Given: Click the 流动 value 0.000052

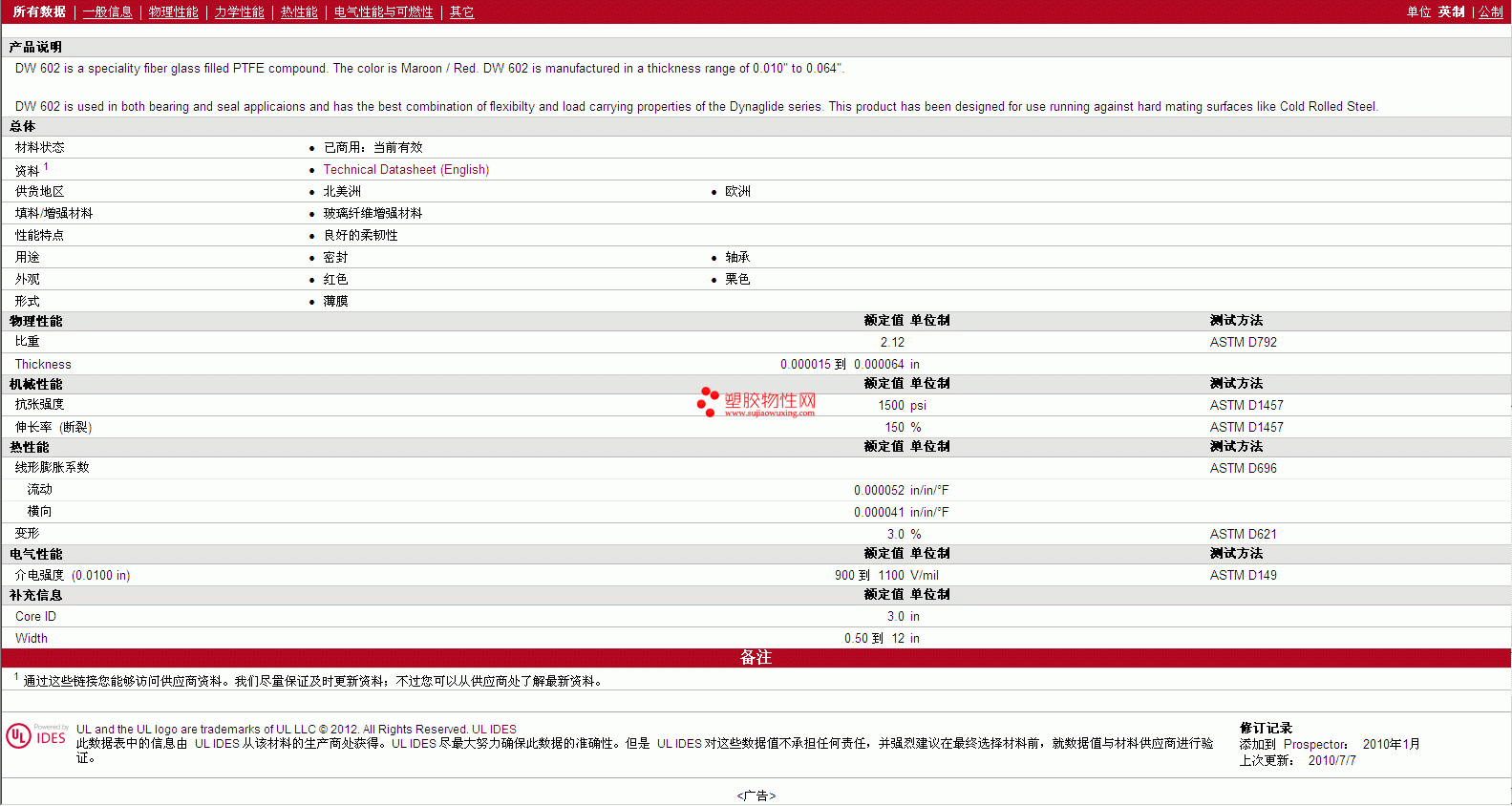Looking at the screenshot, I should pos(879,490).
